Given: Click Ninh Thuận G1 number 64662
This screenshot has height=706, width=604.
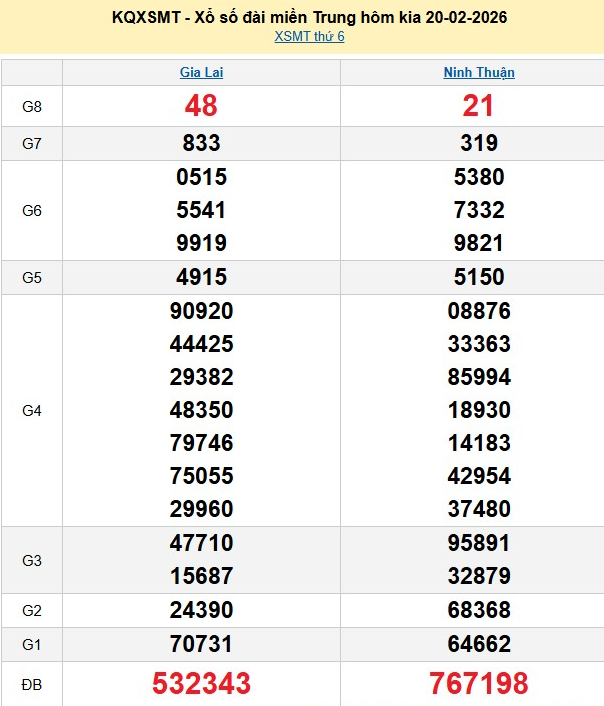Looking at the screenshot, I should [x=479, y=644].
